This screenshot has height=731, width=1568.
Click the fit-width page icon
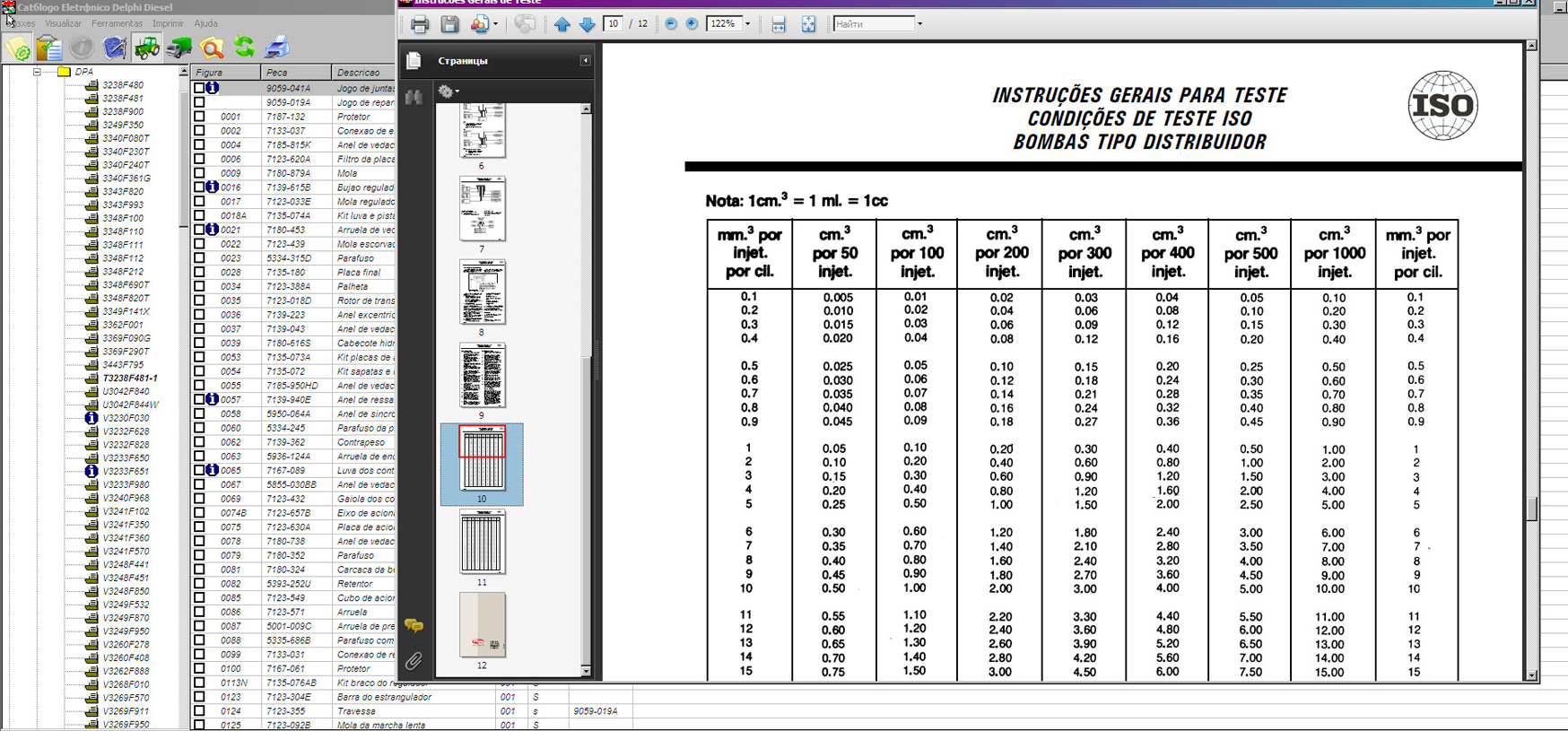click(779, 24)
